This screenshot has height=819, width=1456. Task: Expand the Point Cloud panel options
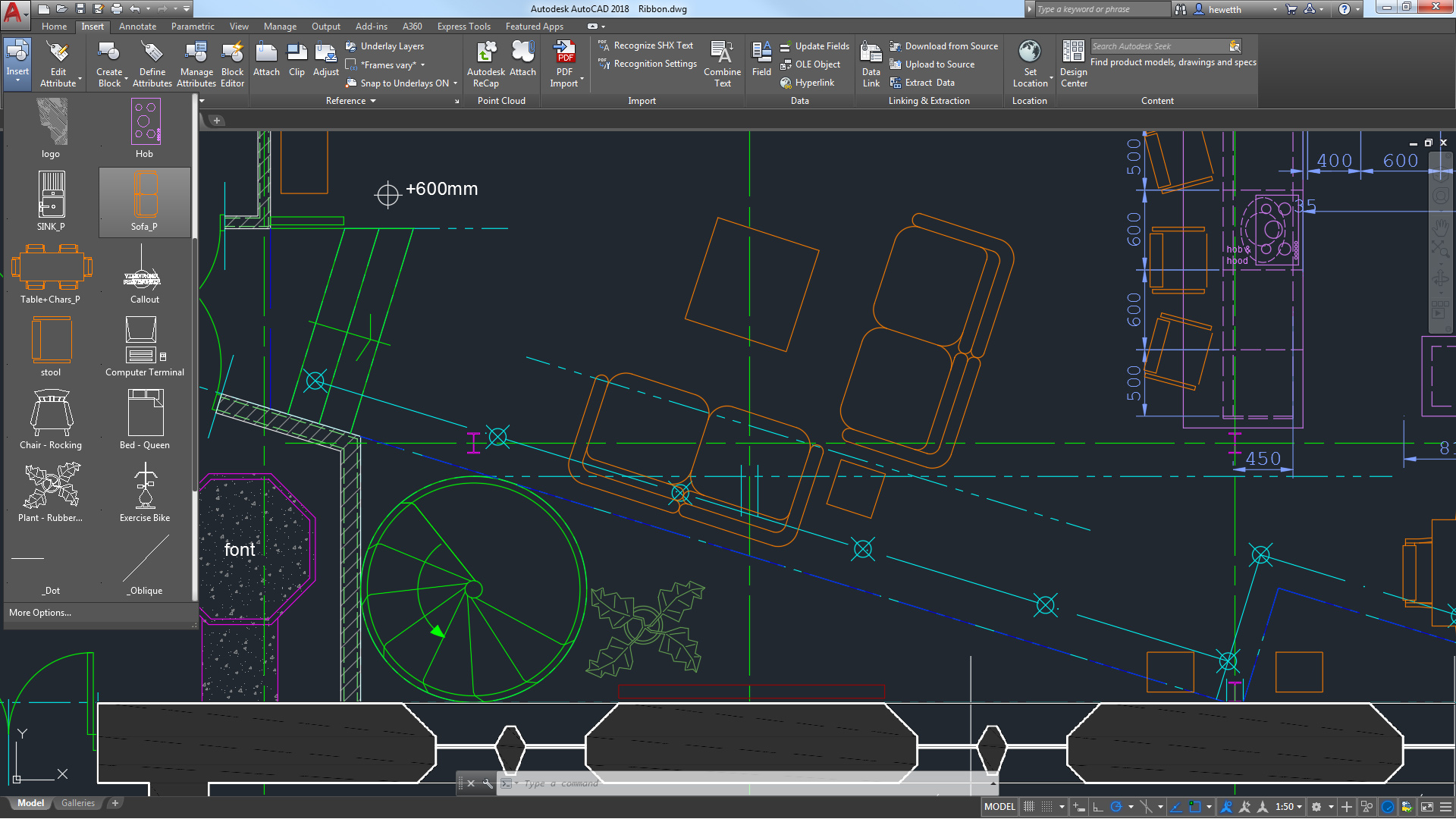point(500,100)
